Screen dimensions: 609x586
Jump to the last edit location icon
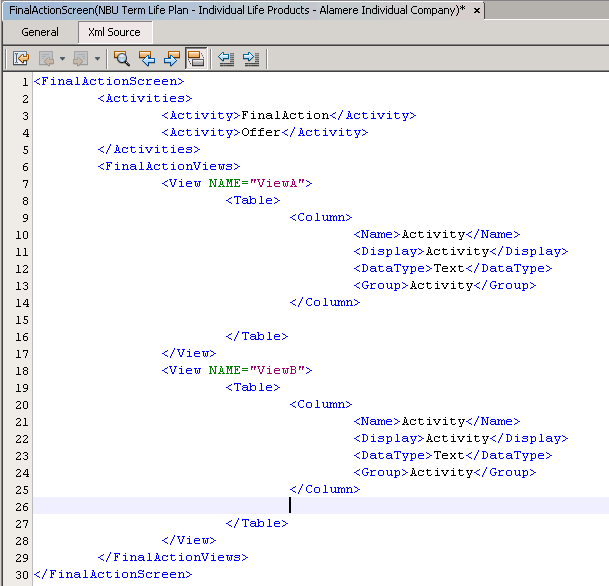click(x=21, y=59)
